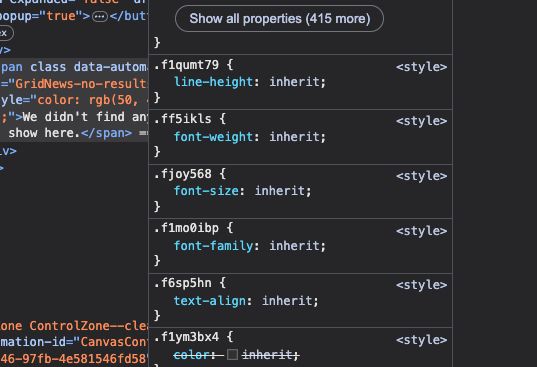Click the line-height property name

pos(213,82)
